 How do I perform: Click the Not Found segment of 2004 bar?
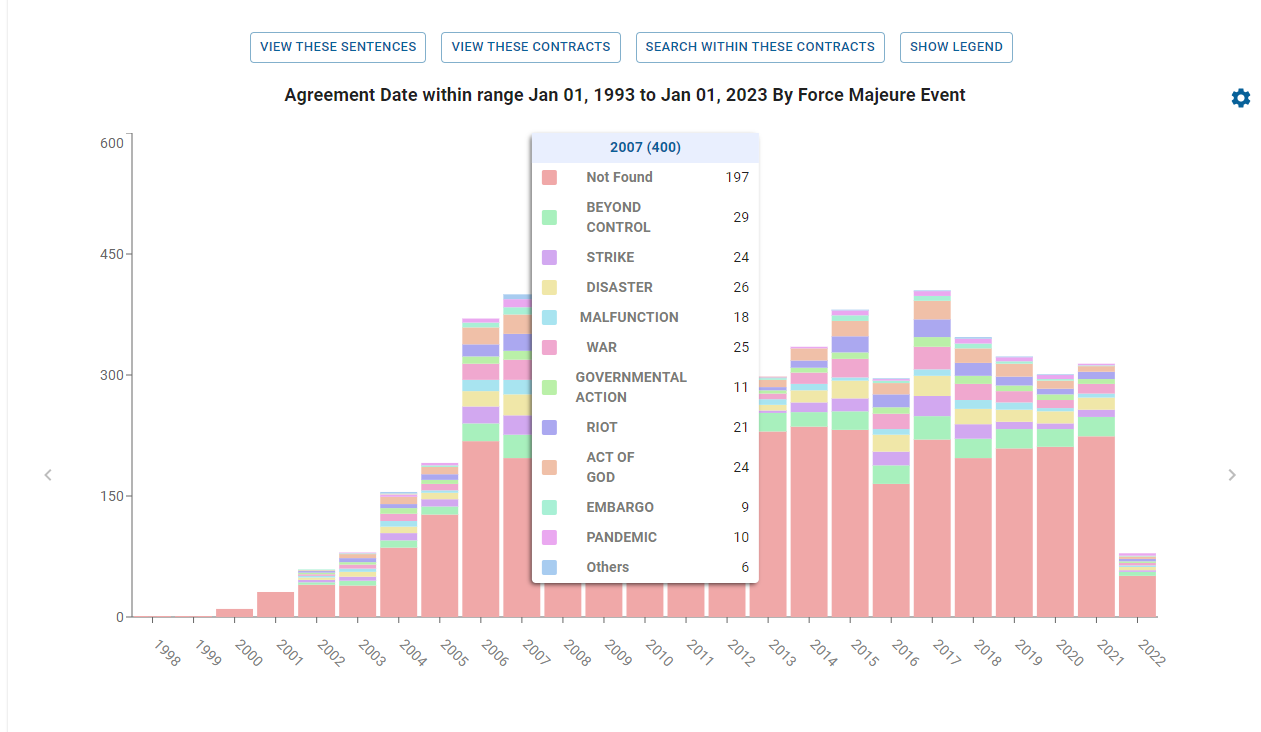point(399,582)
